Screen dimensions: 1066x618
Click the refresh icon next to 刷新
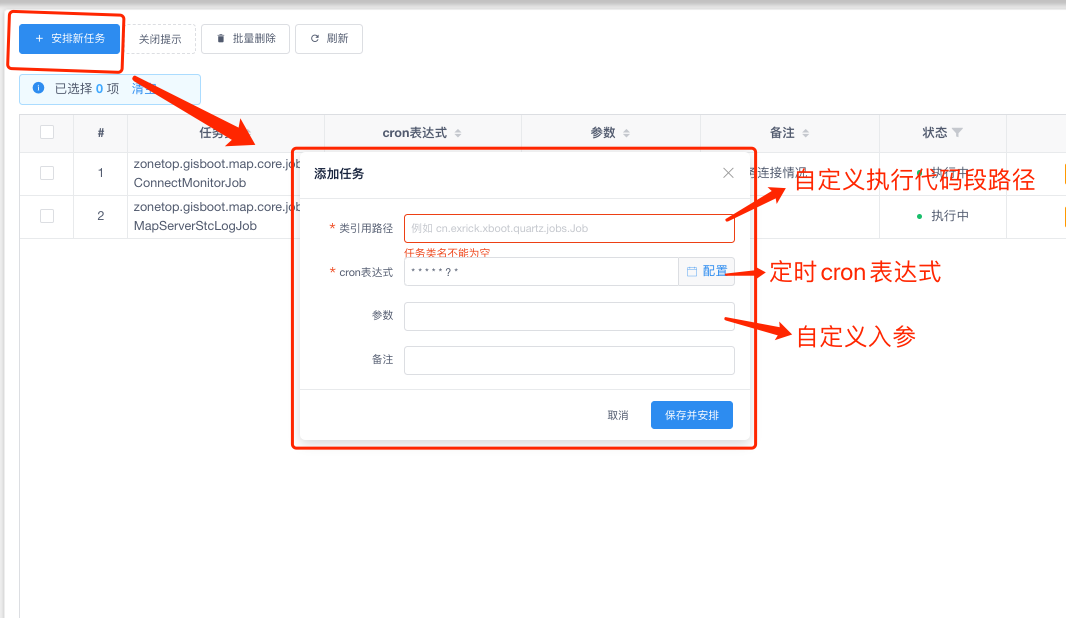315,39
